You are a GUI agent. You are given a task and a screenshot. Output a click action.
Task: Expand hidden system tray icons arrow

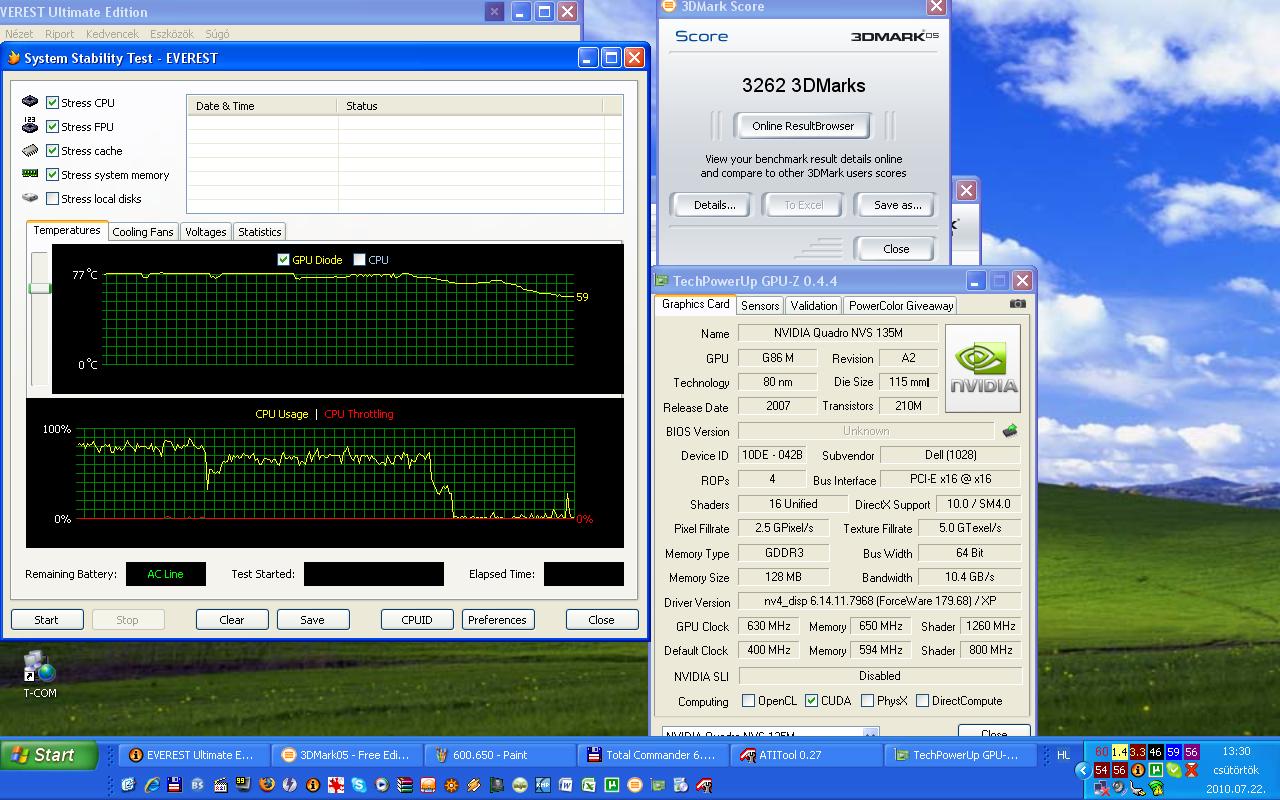pos(1083,770)
